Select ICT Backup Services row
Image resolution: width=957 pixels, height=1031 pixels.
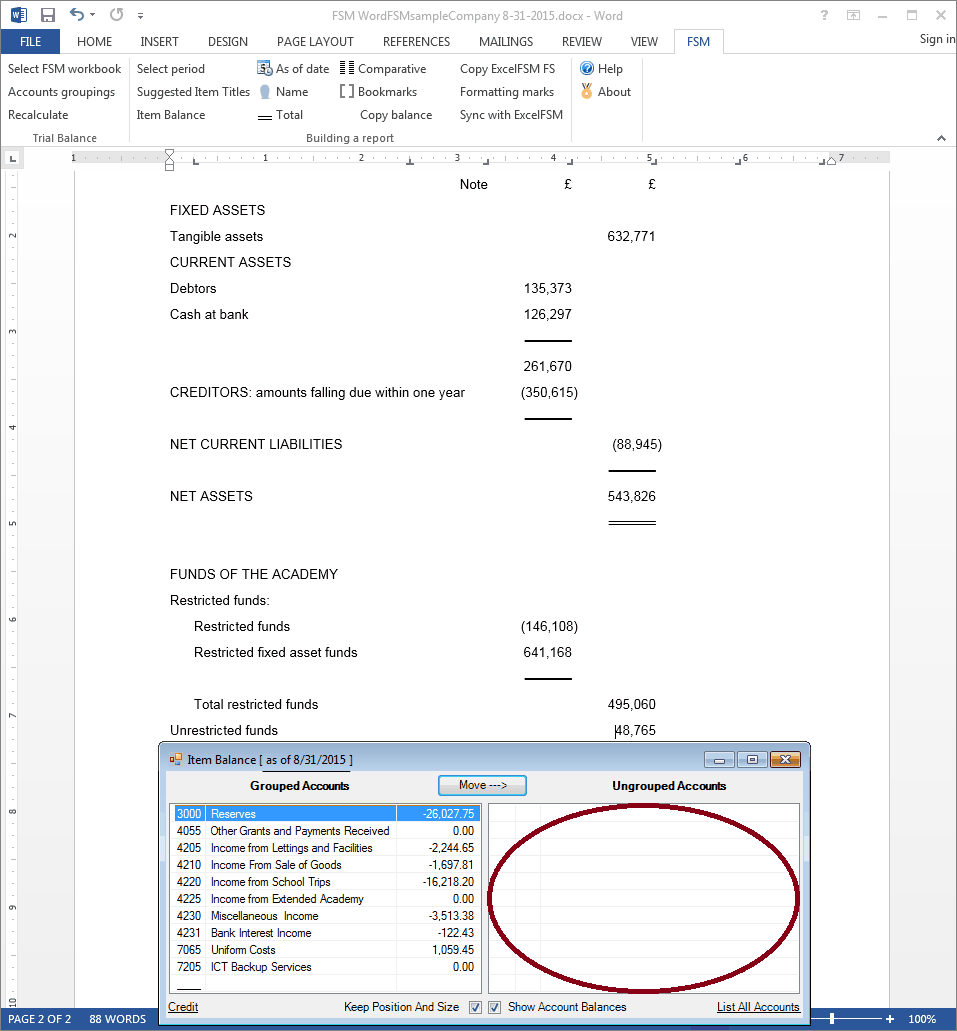326,967
